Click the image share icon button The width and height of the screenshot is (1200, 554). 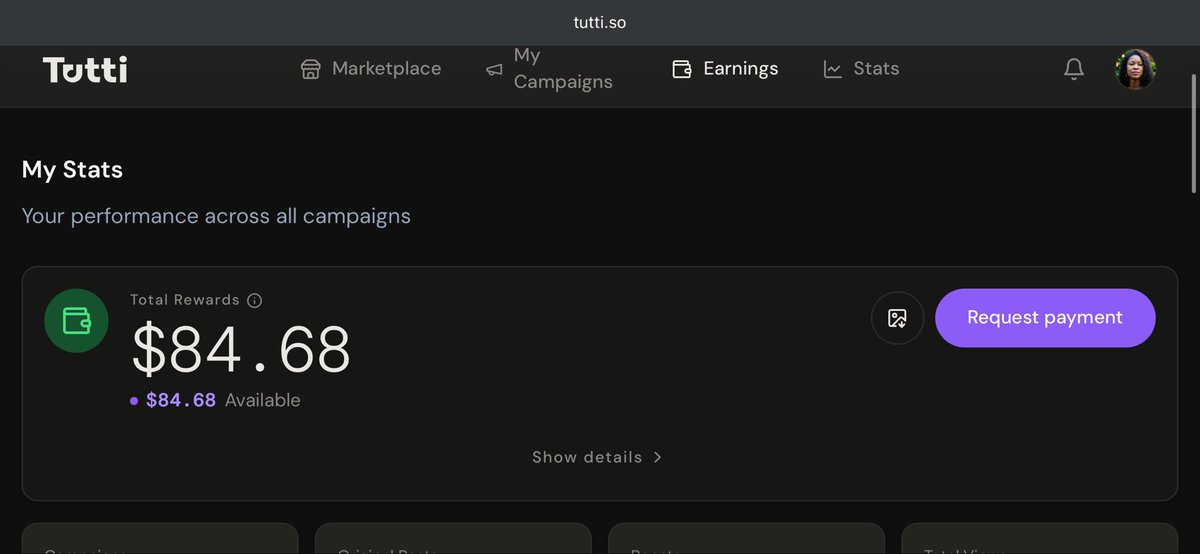pyautogui.click(x=897, y=318)
